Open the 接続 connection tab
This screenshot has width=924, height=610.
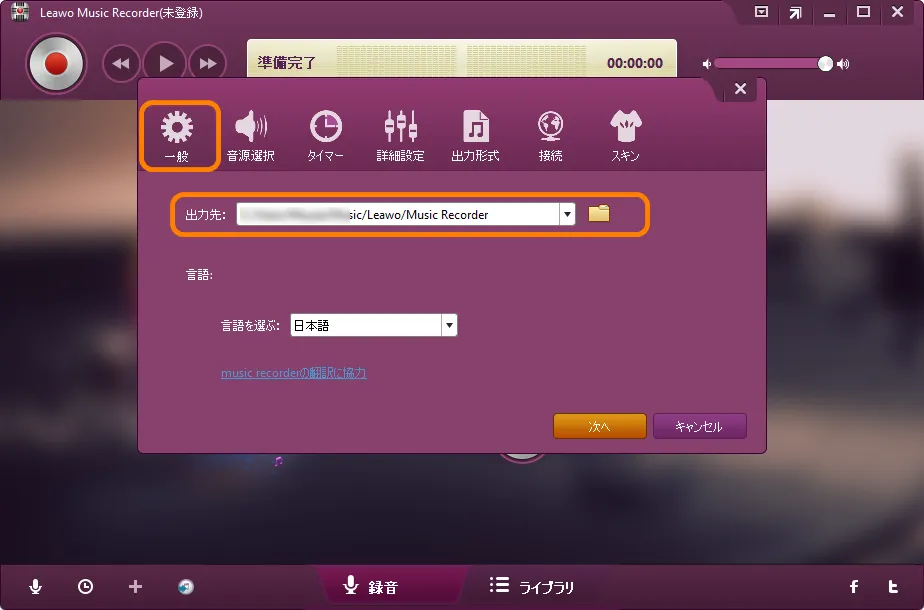(x=550, y=136)
